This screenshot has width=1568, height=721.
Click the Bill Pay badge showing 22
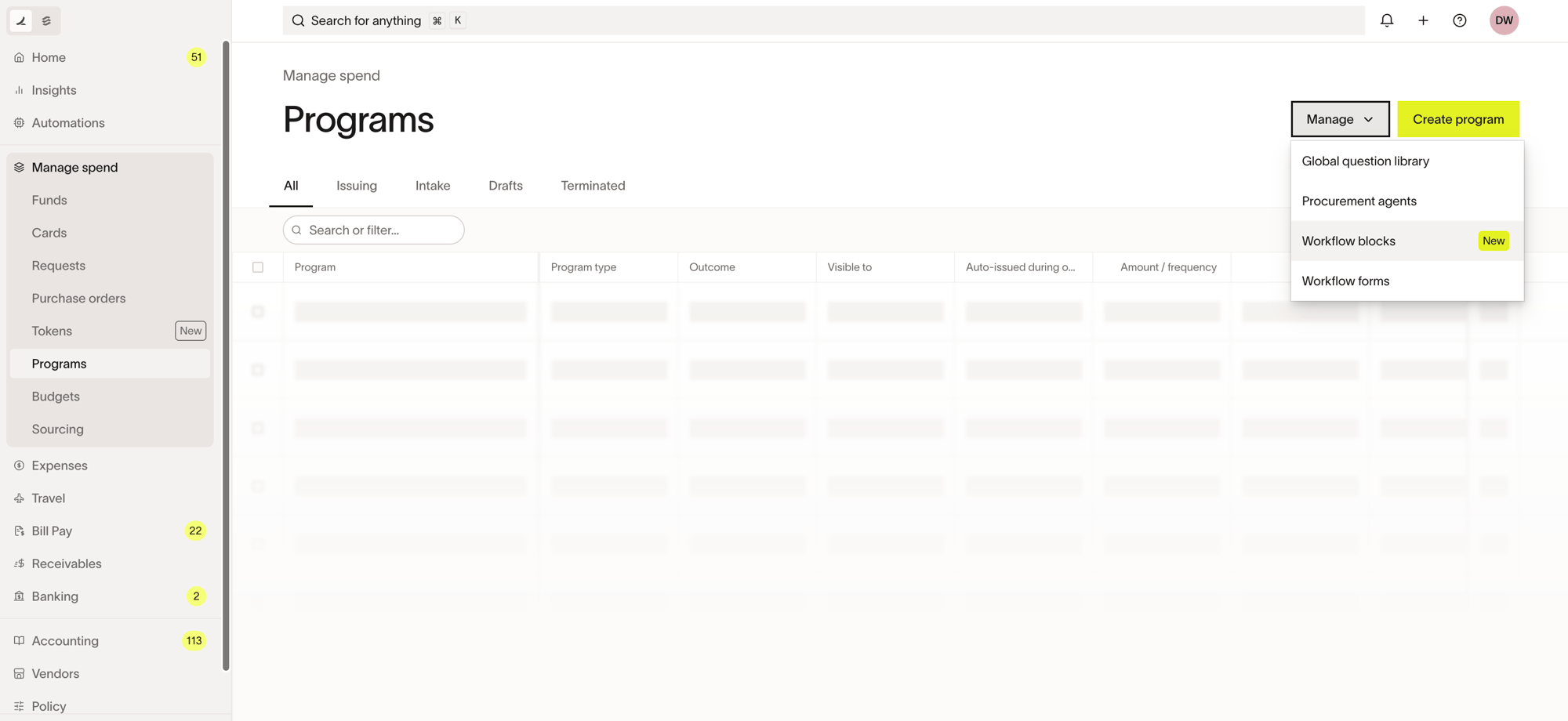point(195,531)
